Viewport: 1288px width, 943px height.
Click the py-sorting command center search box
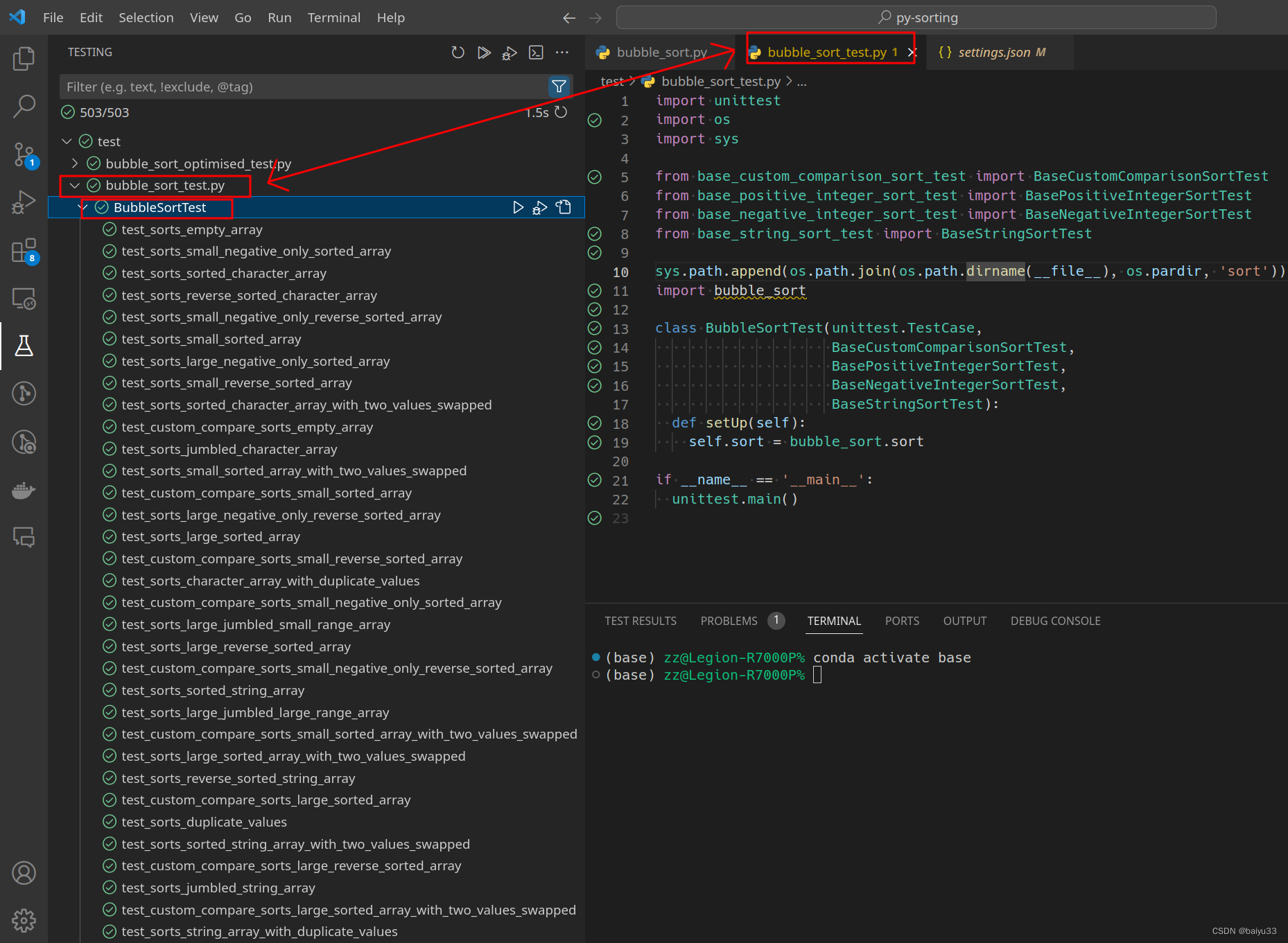pyautogui.click(x=916, y=18)
